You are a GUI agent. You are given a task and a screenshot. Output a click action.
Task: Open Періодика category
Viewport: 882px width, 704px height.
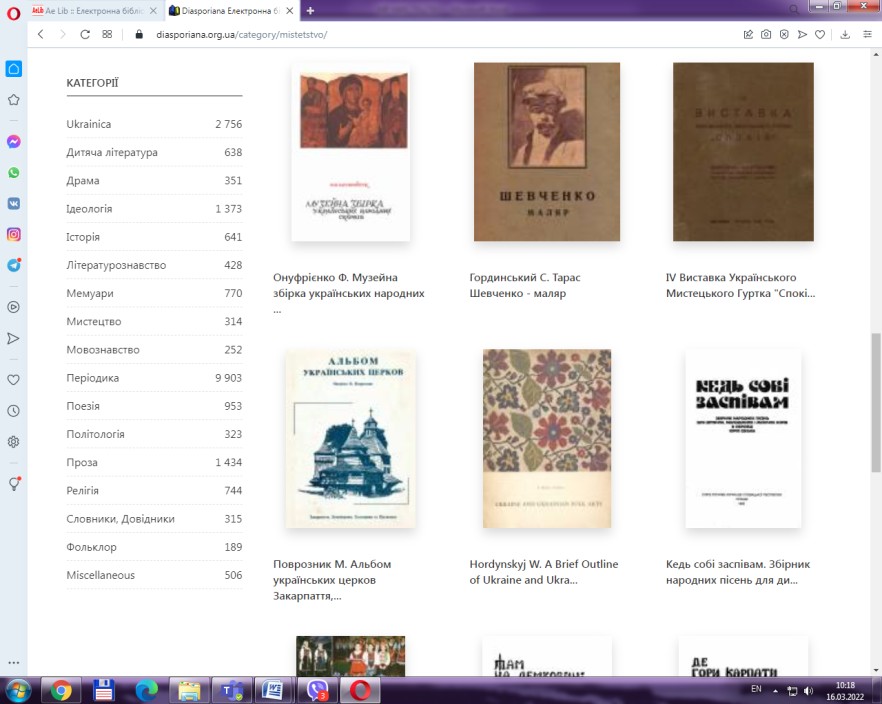154,378
